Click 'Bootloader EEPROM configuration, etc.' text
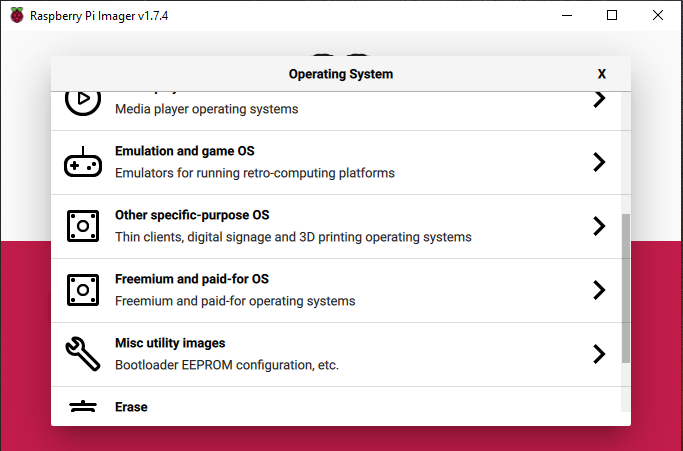The image size is (683, 451). (x=227, y=365)
